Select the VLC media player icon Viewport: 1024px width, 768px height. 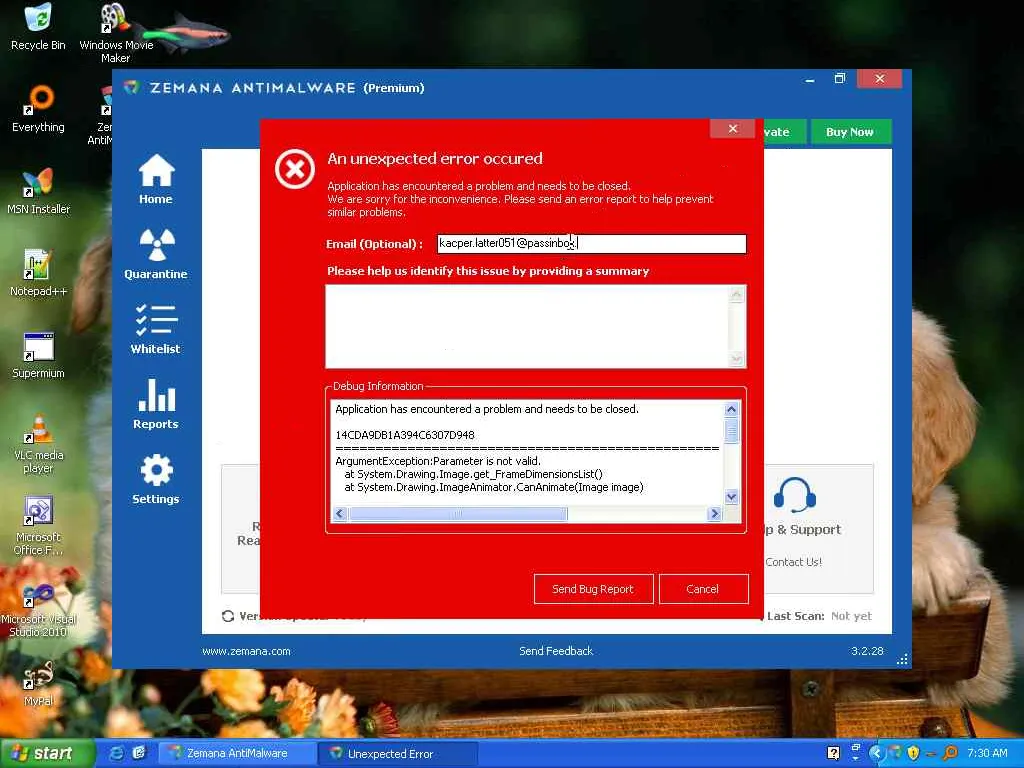coord(38,444)
